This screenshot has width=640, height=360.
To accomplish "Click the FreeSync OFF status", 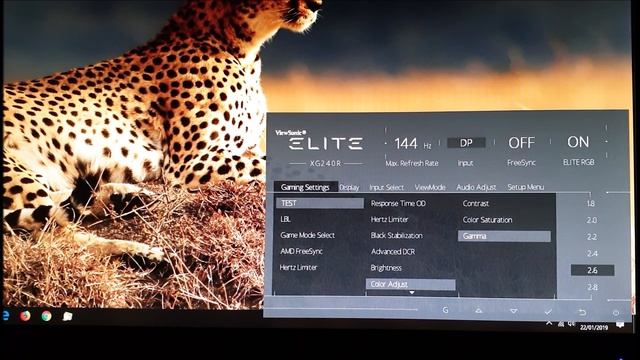I will coord(521,143).
